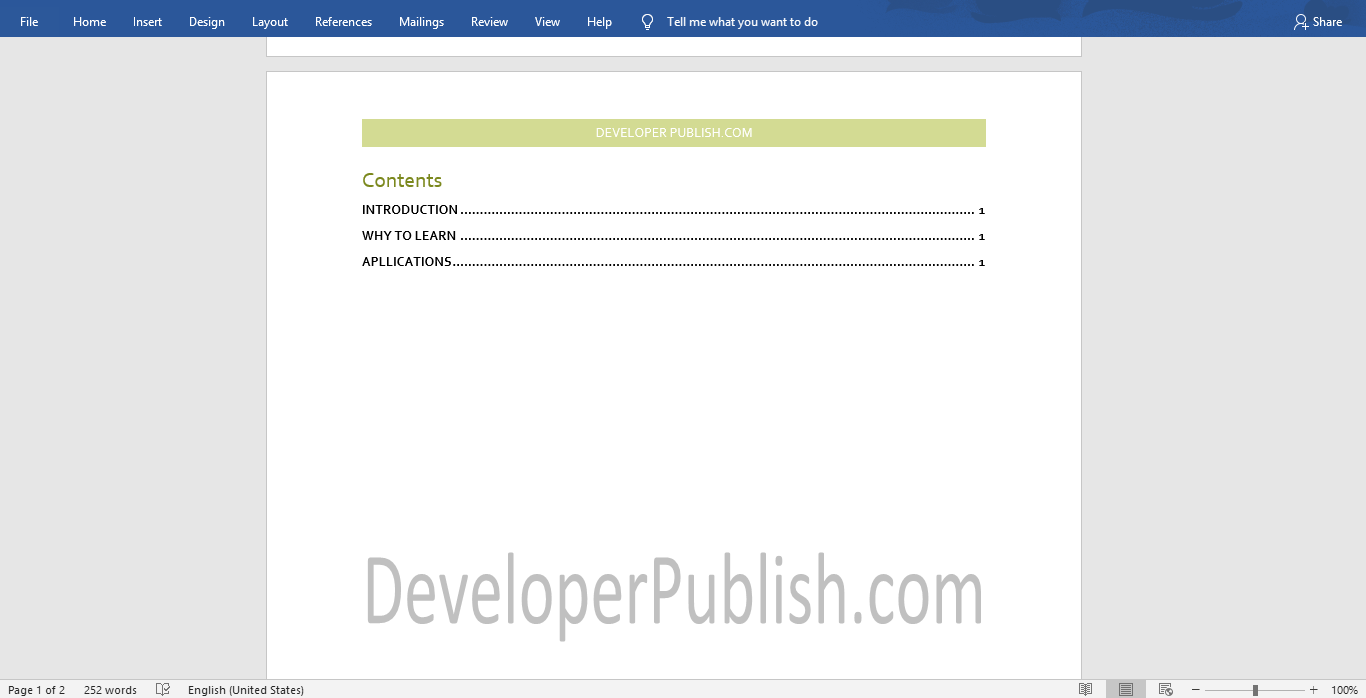Image resolution: width=1366 pixels, height=698 pixels.
Task: Adjust the zoom slider
Action: click(x=1254, y=689)
